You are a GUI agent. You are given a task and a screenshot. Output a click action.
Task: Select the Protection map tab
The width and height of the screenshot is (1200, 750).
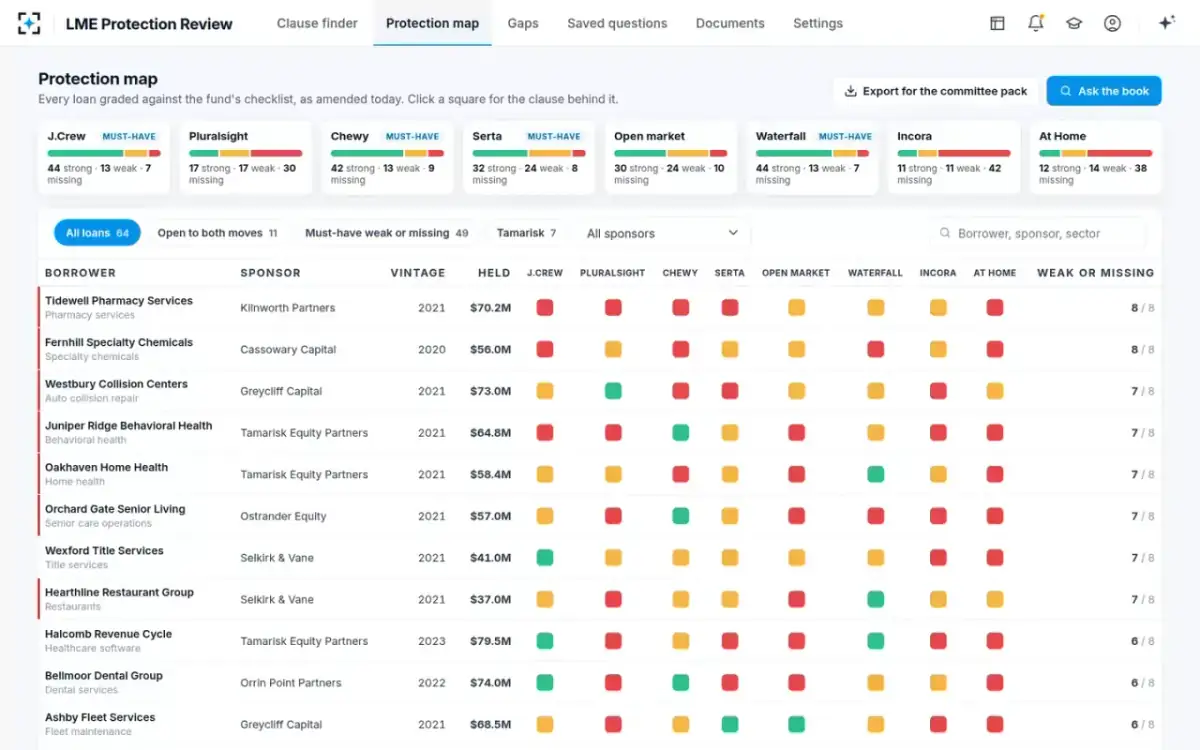pos(432,23)
